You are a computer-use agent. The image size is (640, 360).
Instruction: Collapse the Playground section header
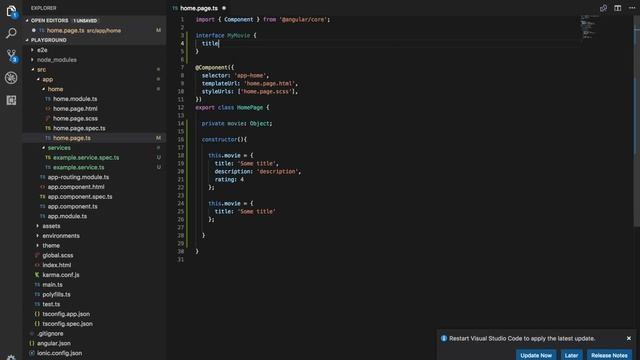pos(49,40)
